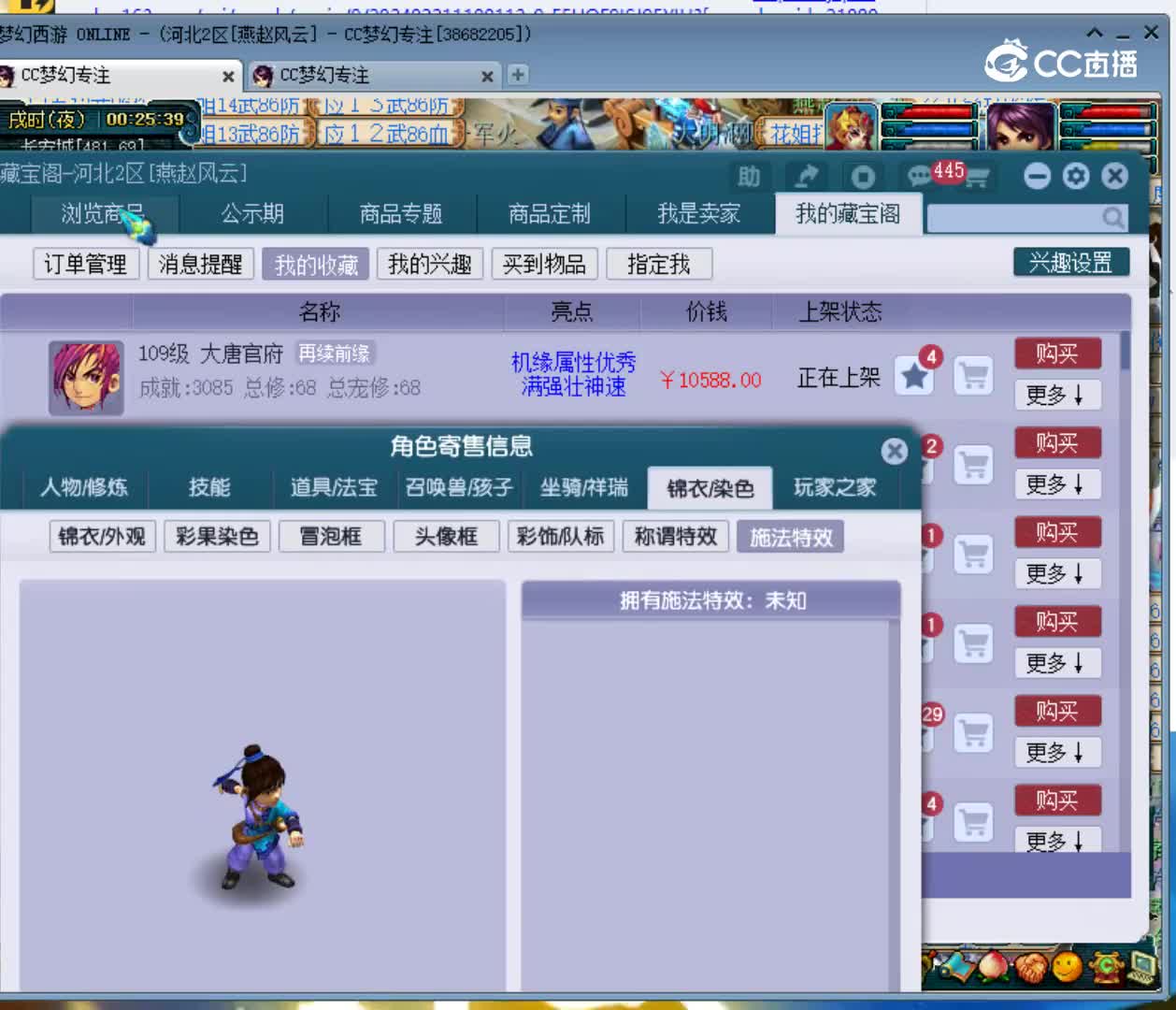This screenshot has width=1176, height=1010.
Task: Switch to 人物/修炼 tab in popup
Action: 83,487
